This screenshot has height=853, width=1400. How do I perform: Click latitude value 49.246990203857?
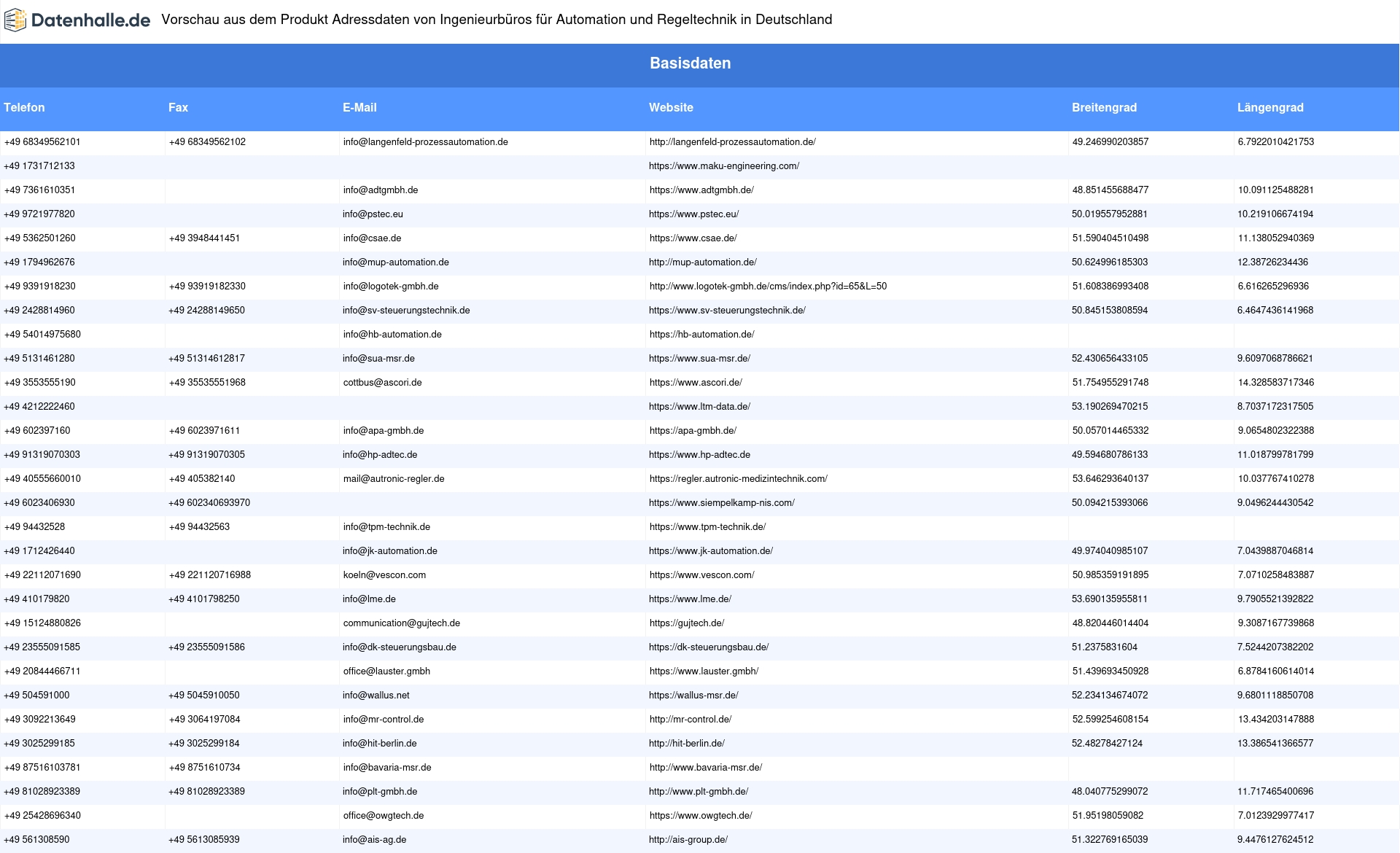(x=1110, y=142)
